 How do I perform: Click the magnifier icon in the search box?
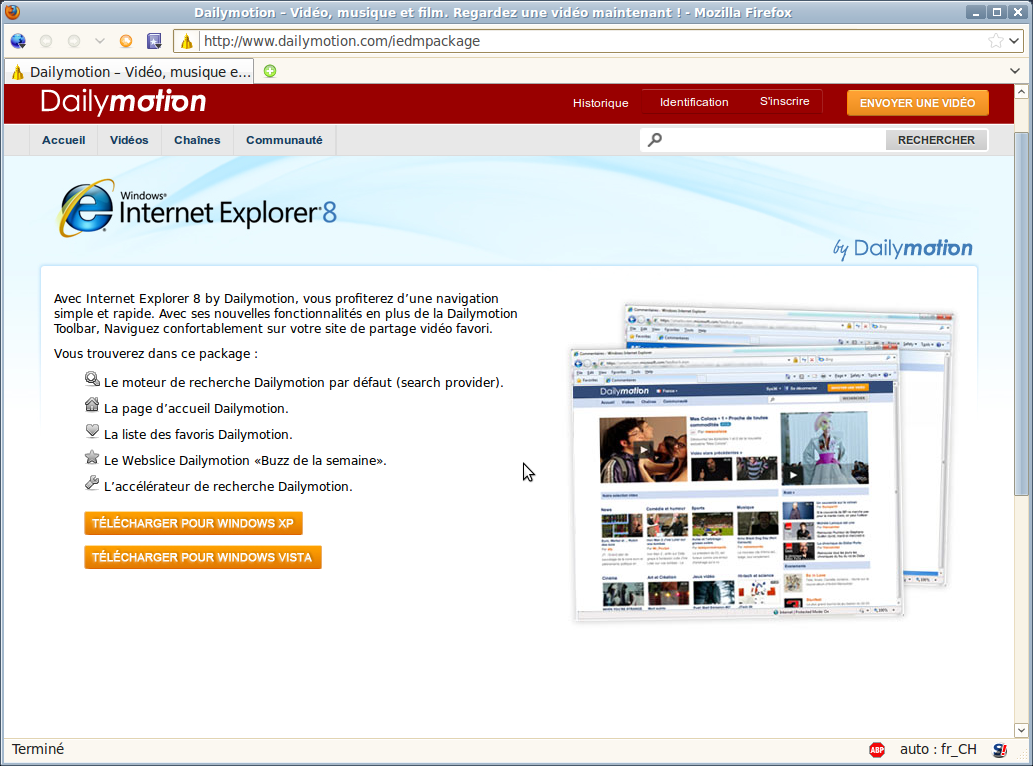[655, 140]
